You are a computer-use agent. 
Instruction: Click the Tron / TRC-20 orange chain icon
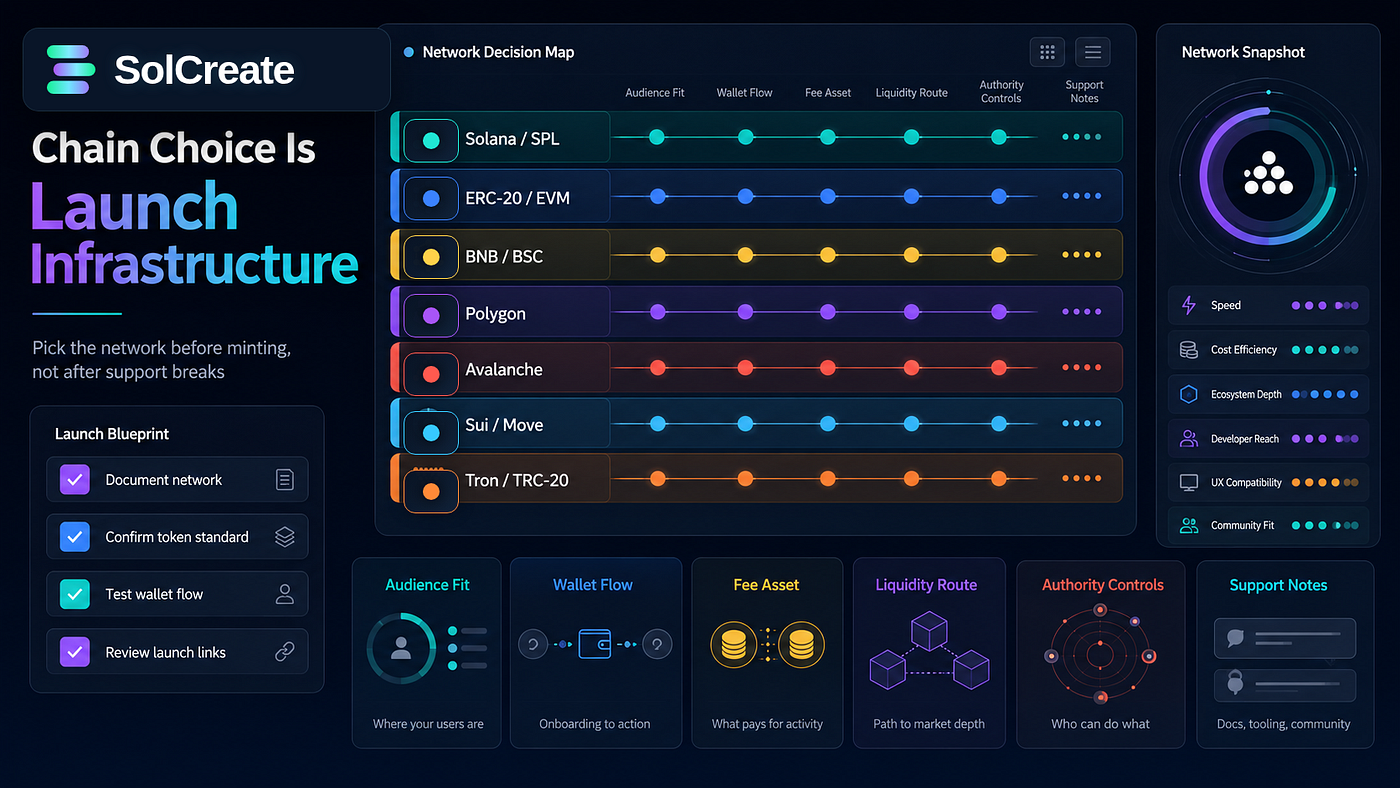431,491
